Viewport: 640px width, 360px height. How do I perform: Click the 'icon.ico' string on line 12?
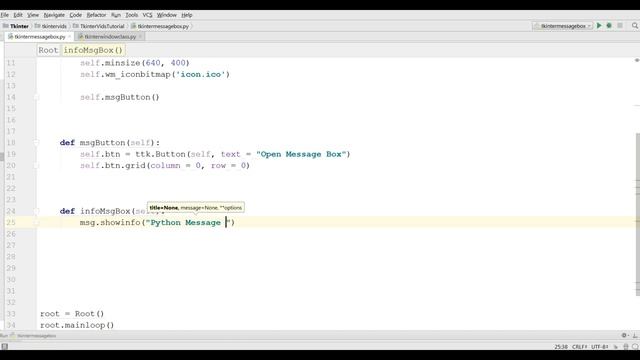click(200, 74)
